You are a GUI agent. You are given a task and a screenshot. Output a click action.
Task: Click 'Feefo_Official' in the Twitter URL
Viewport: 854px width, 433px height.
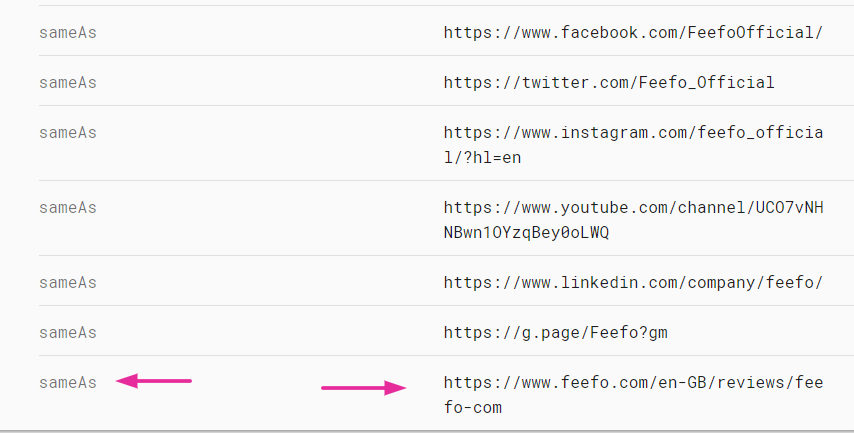click(x=705, y=82)
